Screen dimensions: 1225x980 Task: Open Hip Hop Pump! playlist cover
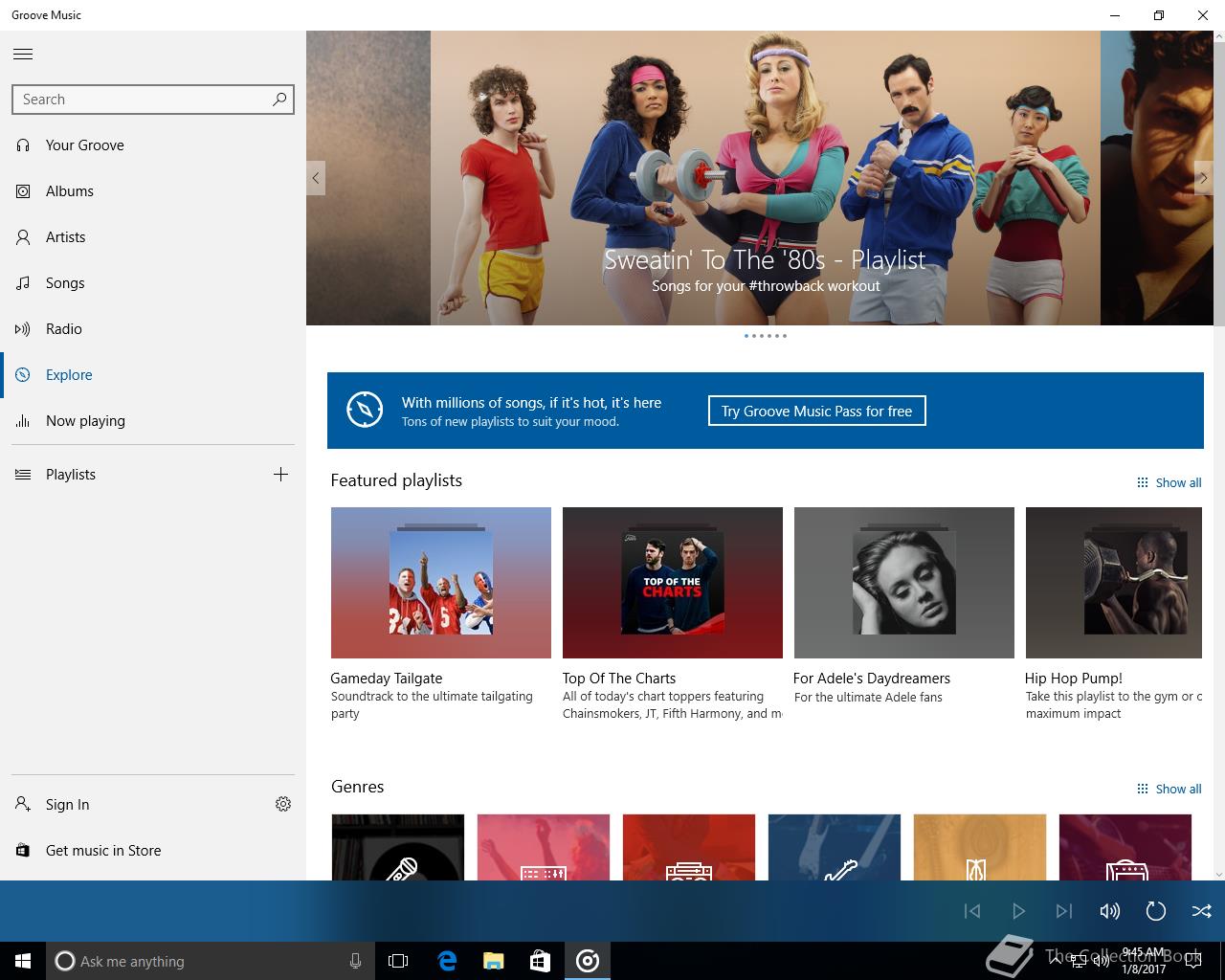[1114, 583]
